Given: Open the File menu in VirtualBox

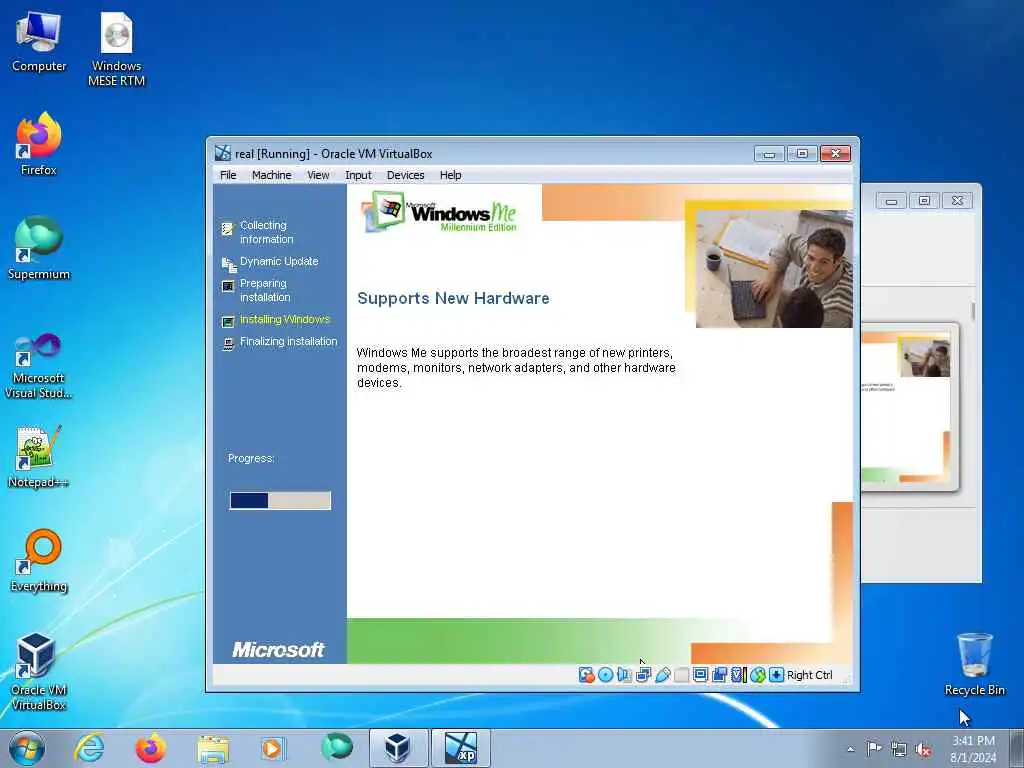Looking at the screenshot, I should [228, 175].
